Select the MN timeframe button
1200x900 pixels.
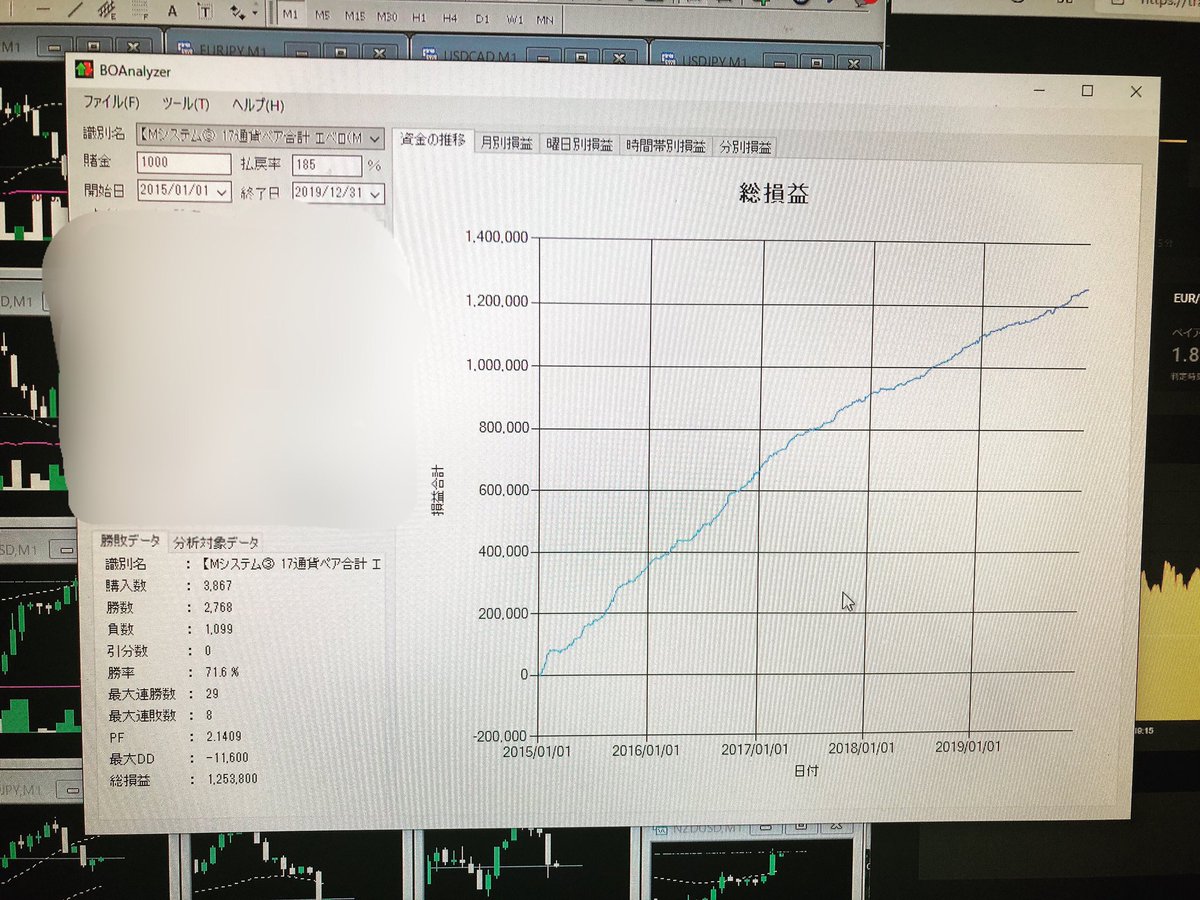(546, 20)
